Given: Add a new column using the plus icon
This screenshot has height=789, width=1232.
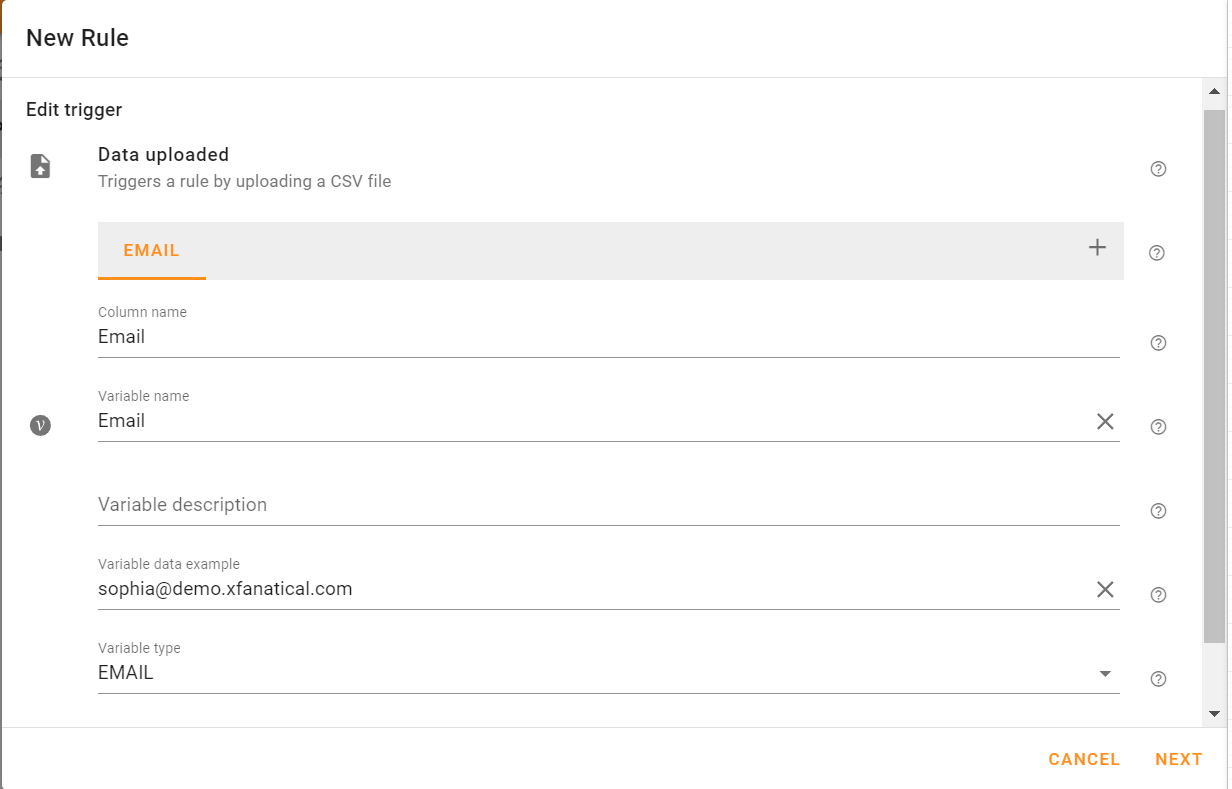Looking at the screenshot, I should click(1097, 247).
